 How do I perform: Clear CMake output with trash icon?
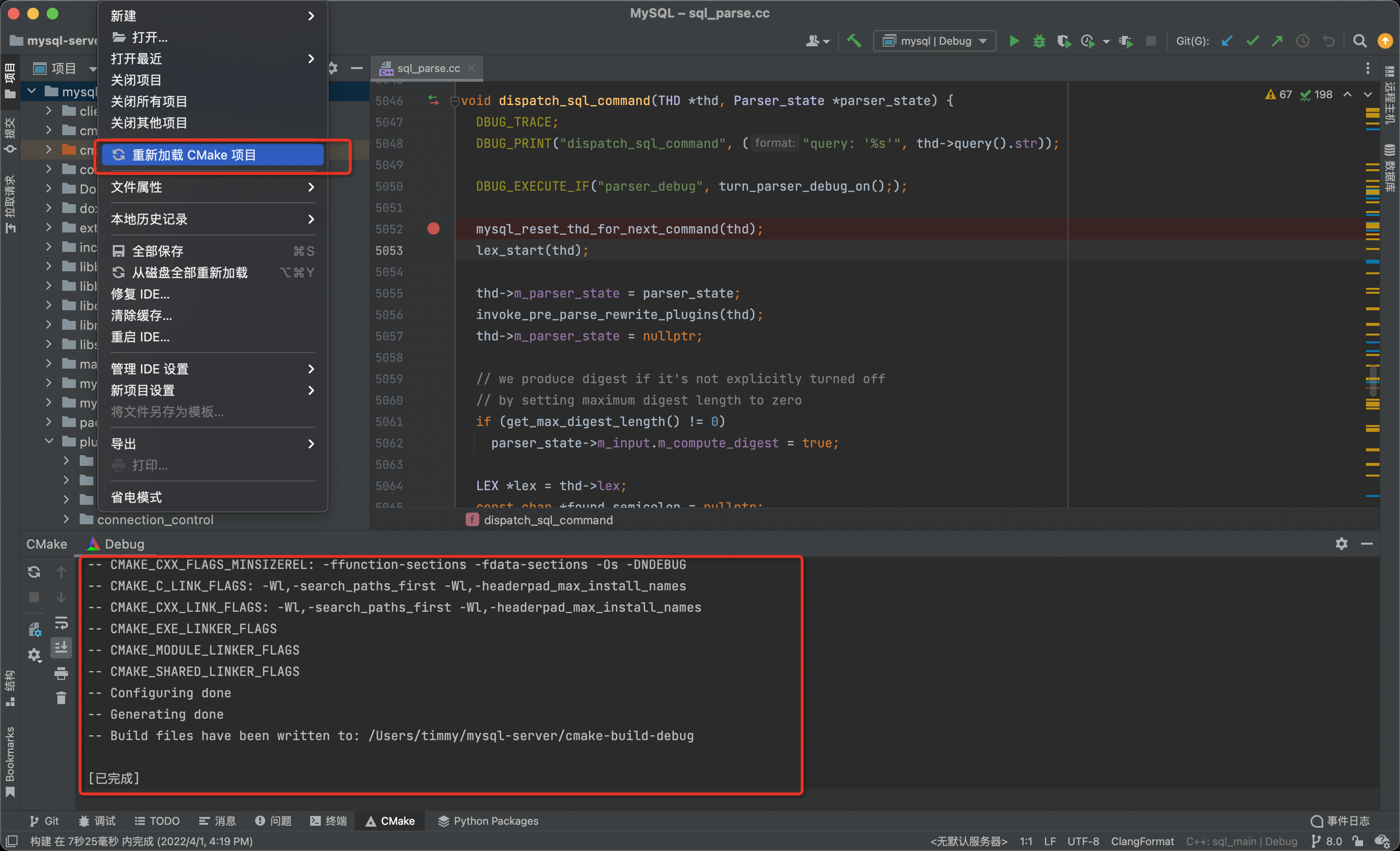[x=61, y=697]
